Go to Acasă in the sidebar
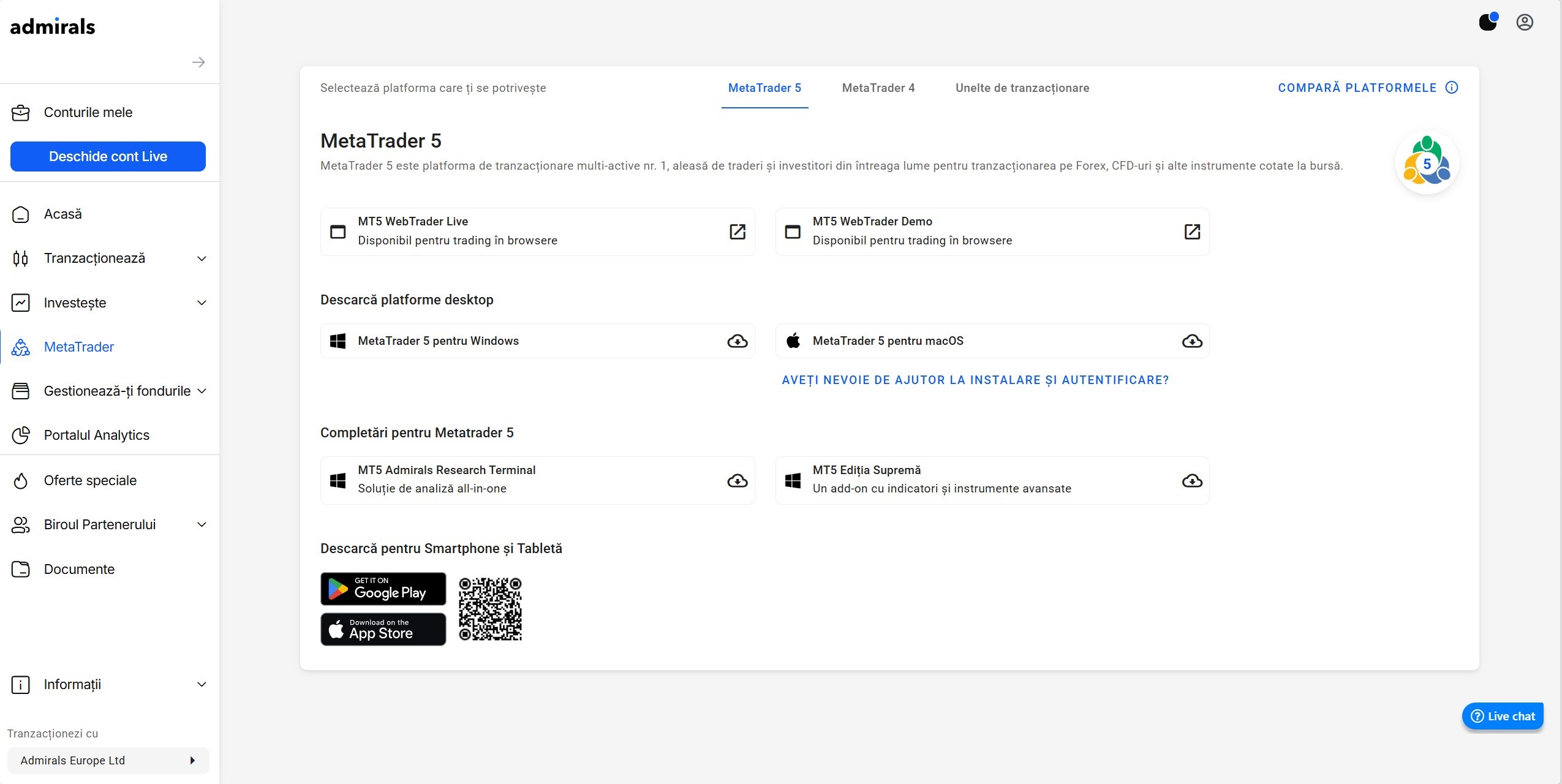Viewport: 1562px width, 784px height. click(x=62, y=214)
